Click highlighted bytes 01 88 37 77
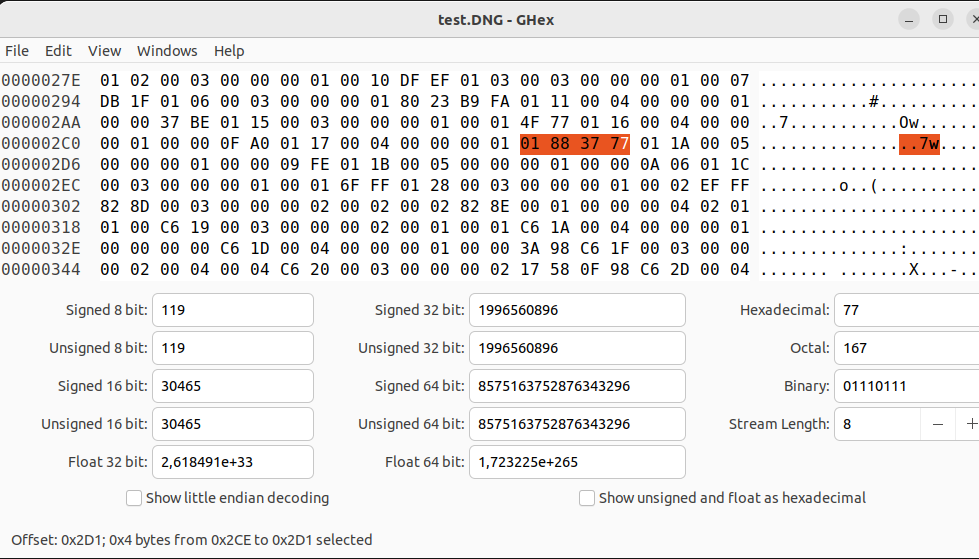979x559 pixels. click(575, 144)
